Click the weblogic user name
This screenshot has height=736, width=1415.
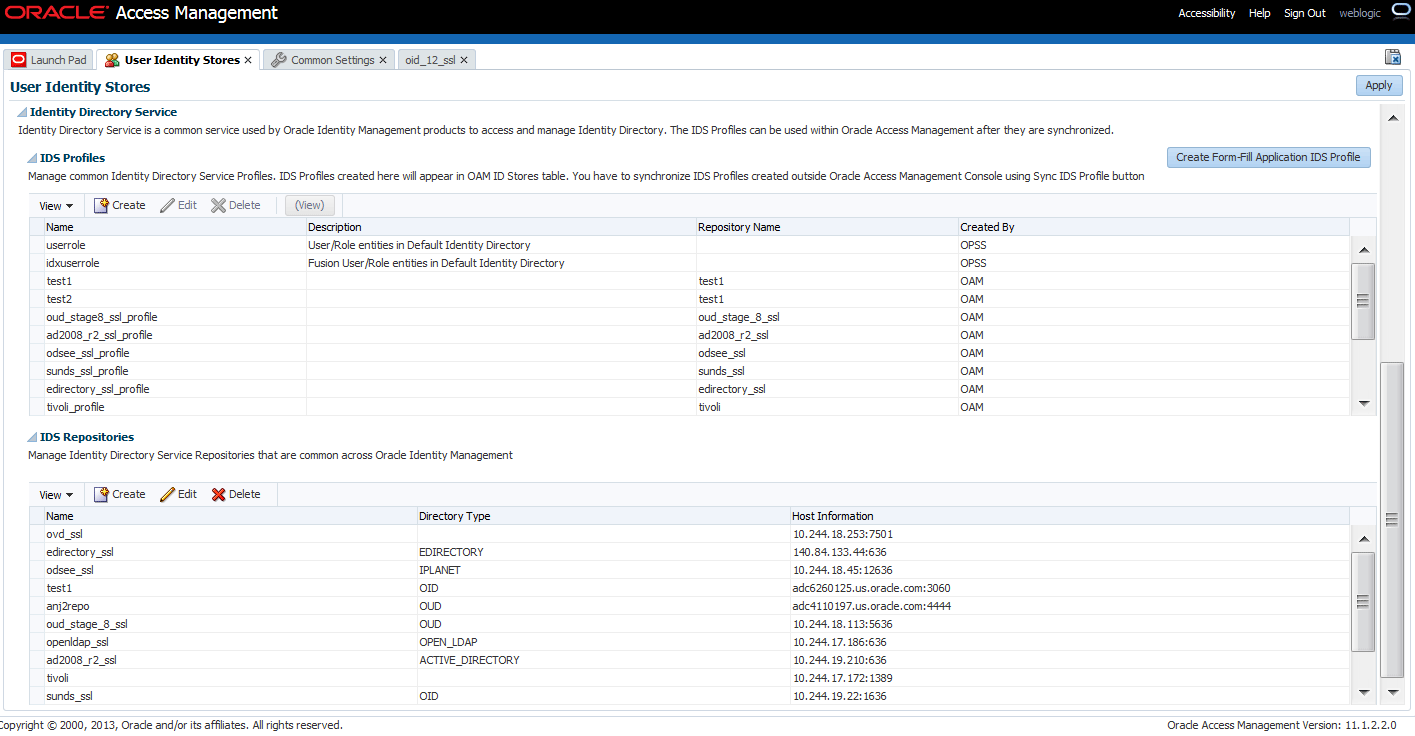1360,13
